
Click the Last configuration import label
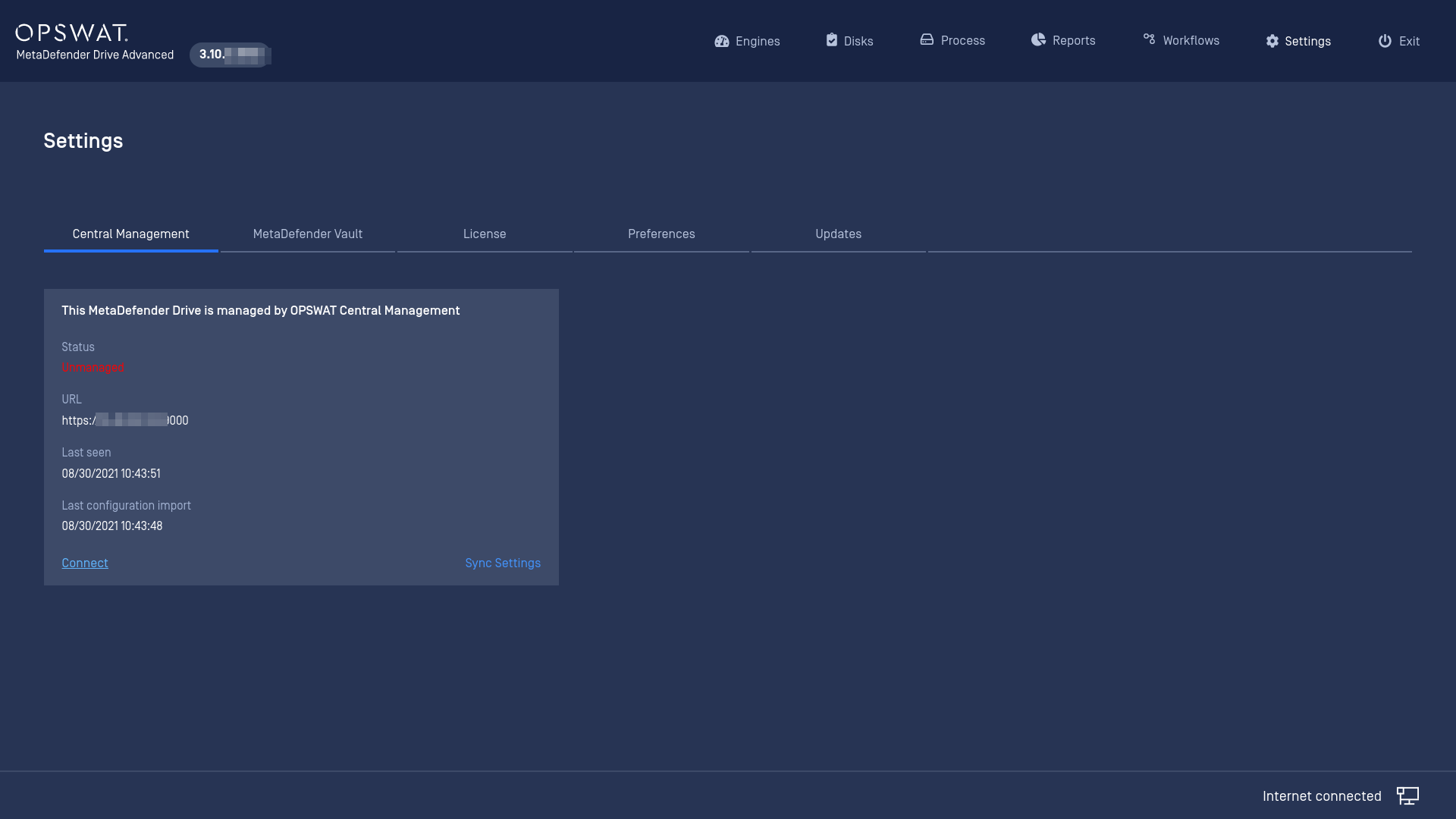point(127,505)
